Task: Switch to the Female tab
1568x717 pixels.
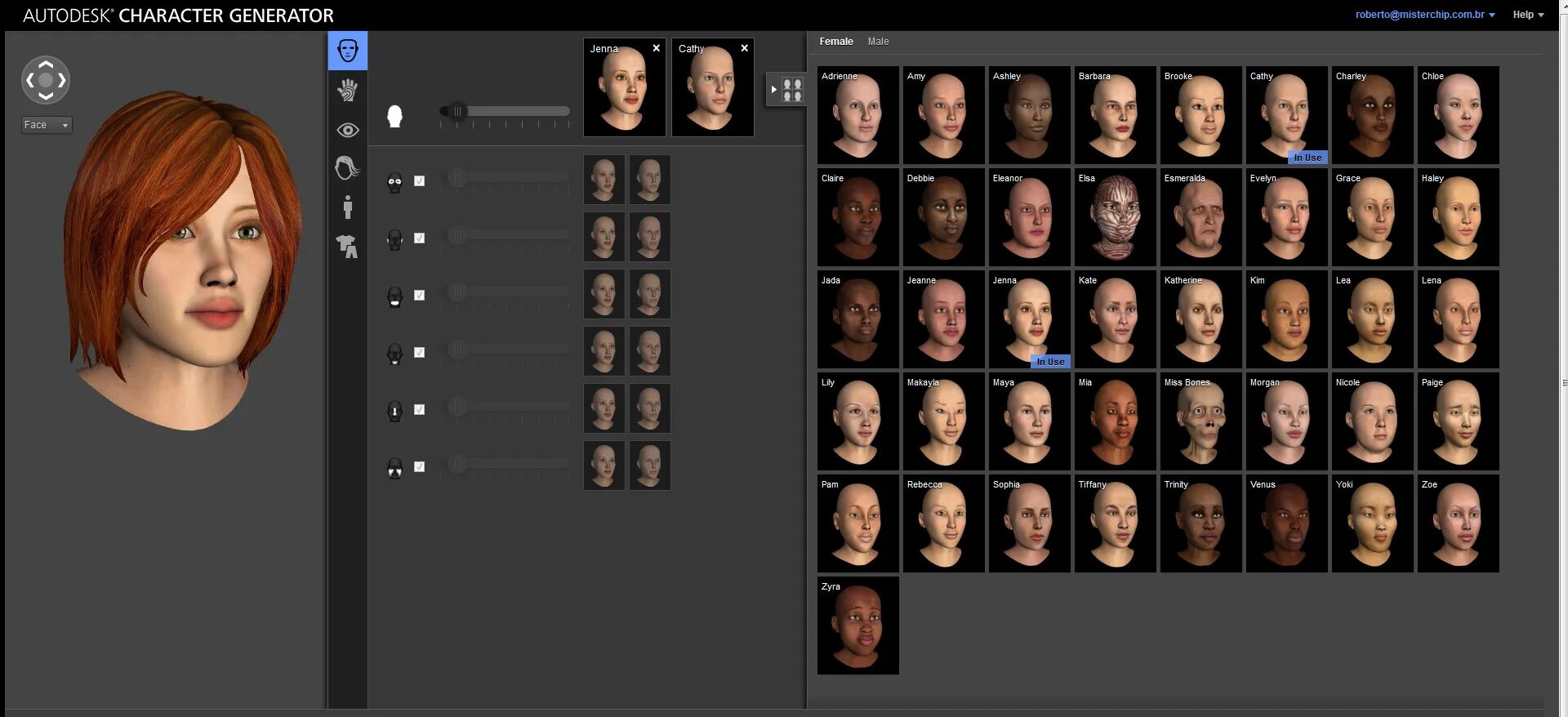Action: (836, 41)
